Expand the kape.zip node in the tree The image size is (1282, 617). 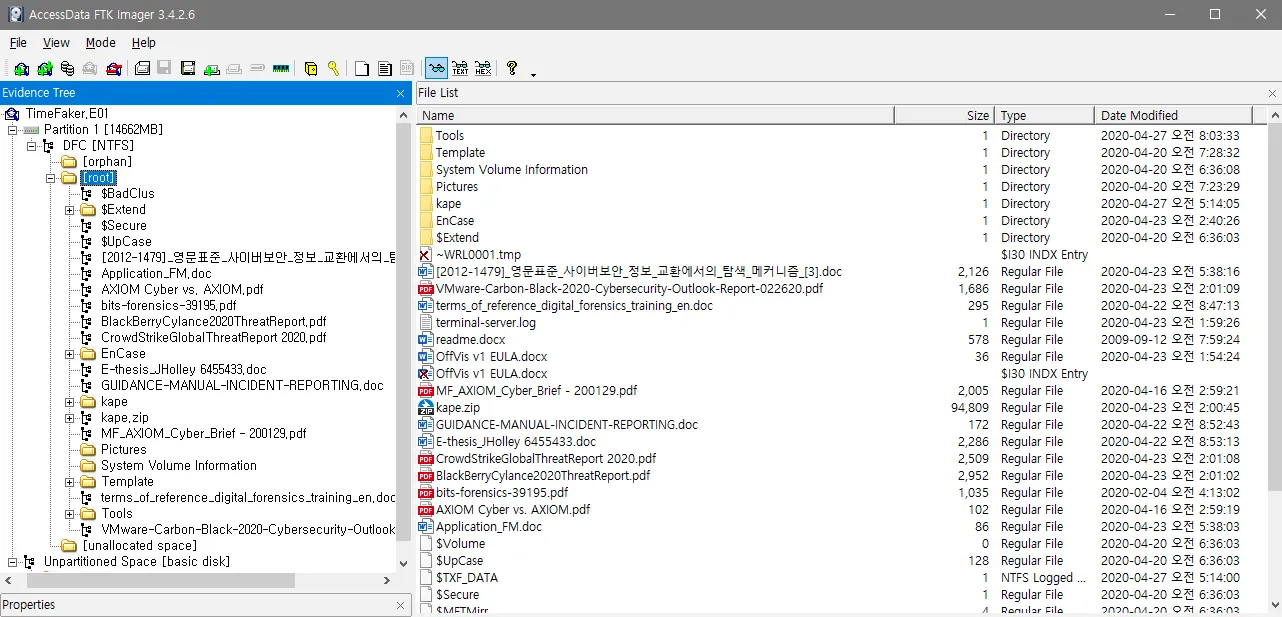click(x=70, y=418)
